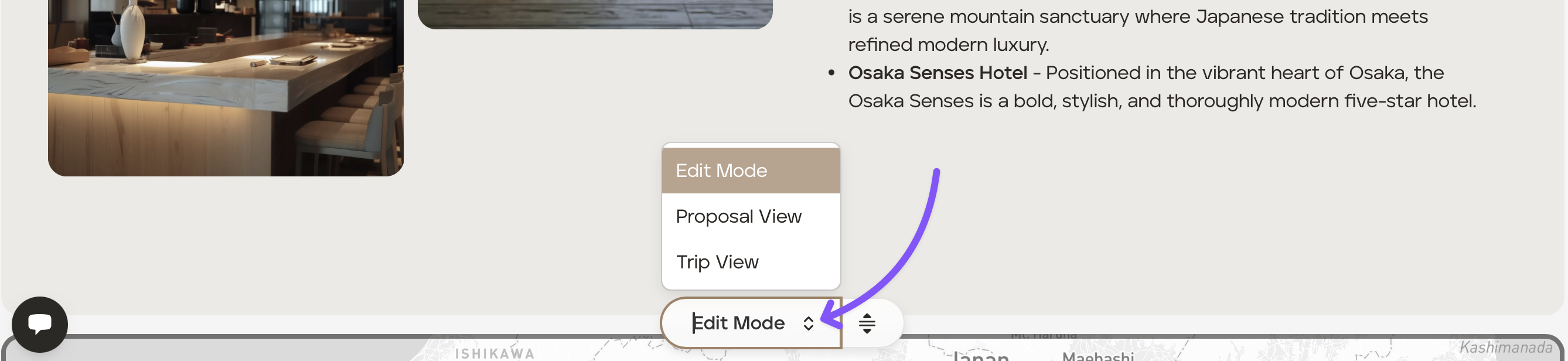Open the Edit Mode view selector pill
The image size is (1568, 361).
click(751, 323)
